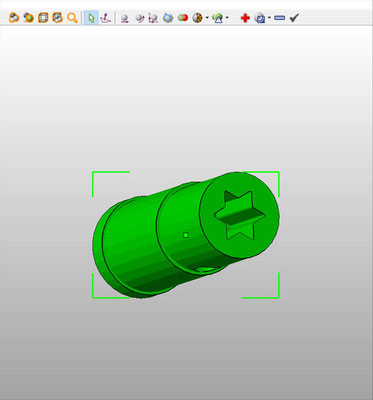Viewport: 373px width, 400px height.
Task: Click the first orange spheres toolbar icon
Action: 14,18
